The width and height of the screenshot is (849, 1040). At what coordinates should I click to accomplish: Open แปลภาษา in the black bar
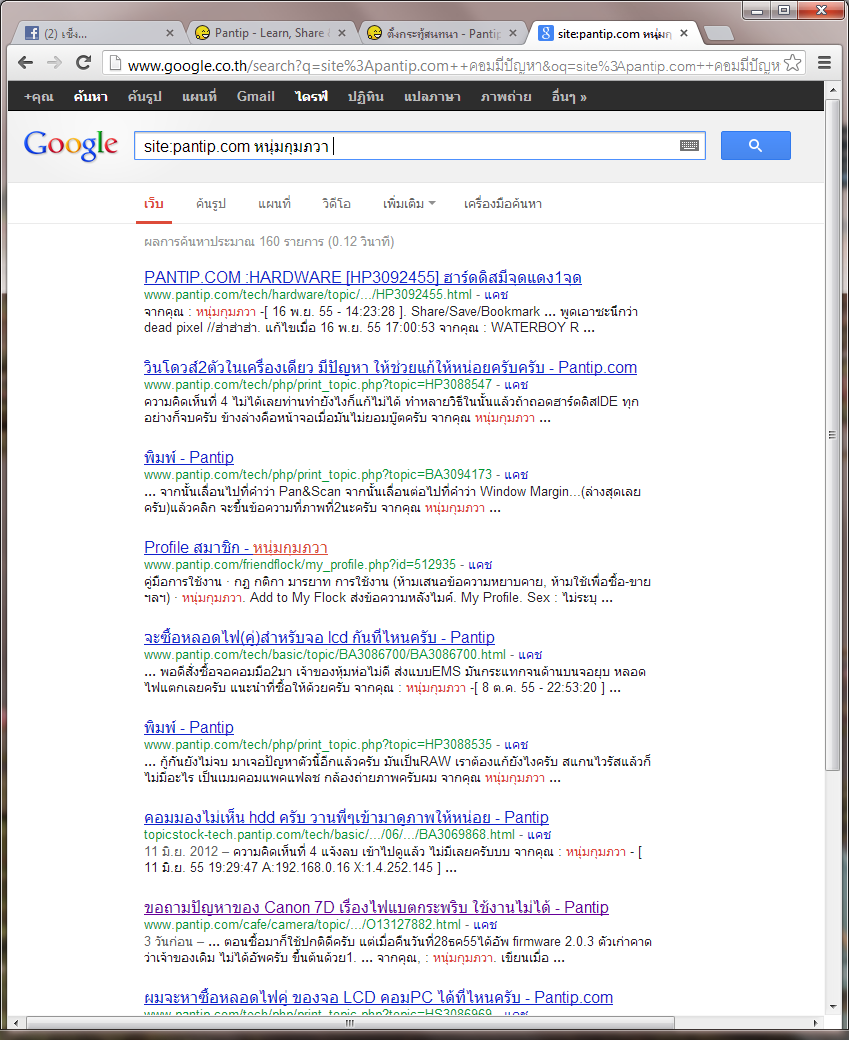pos(432,97)
